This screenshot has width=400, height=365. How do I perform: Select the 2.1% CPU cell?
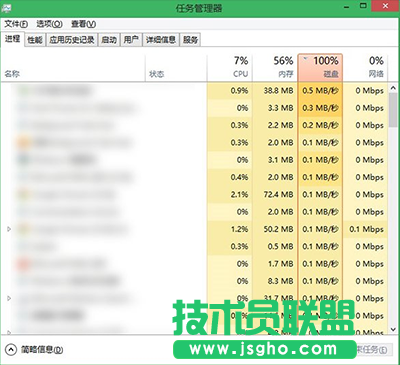tap(229, 194)
